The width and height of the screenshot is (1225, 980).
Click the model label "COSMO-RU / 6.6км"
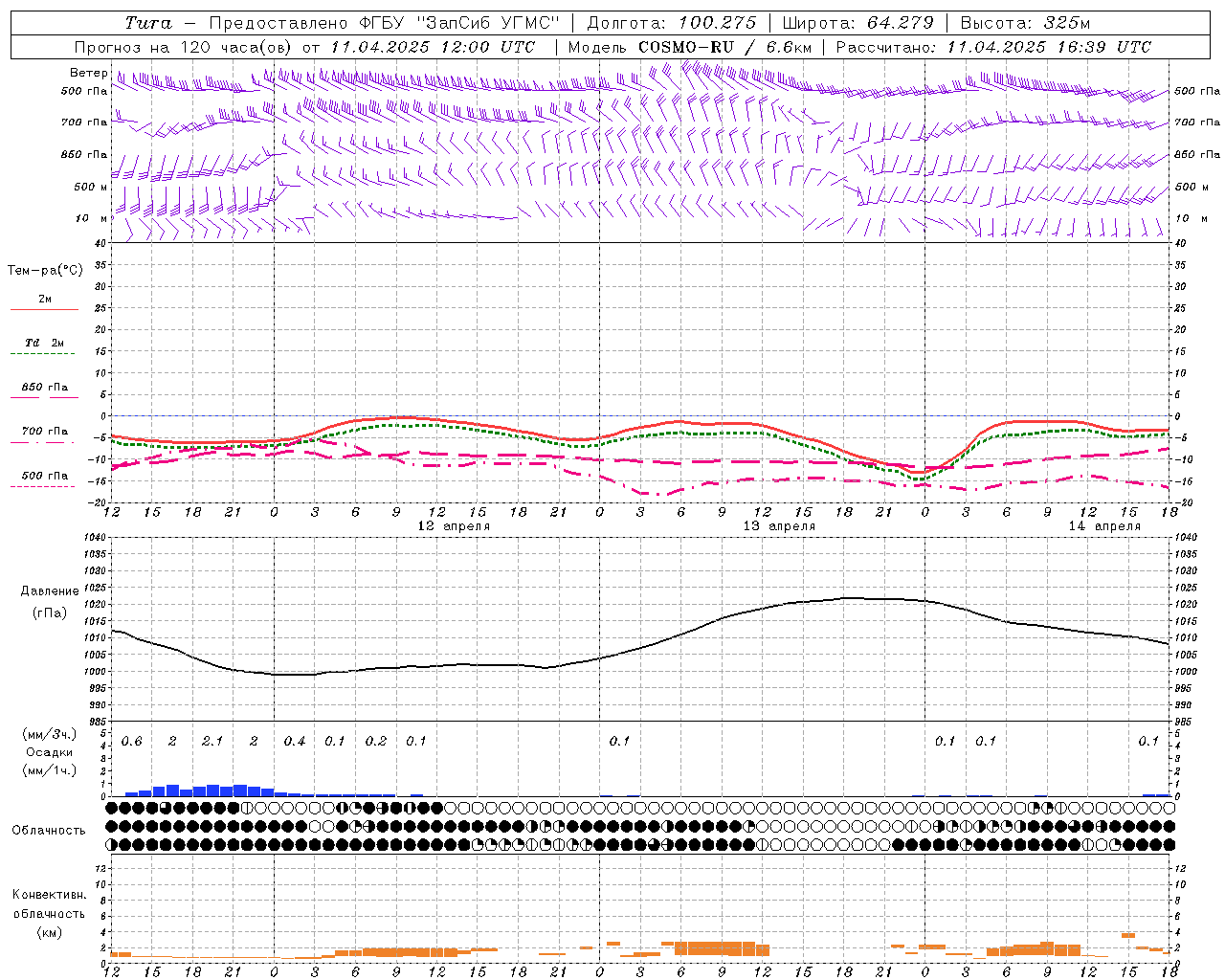tap(724, 47)
